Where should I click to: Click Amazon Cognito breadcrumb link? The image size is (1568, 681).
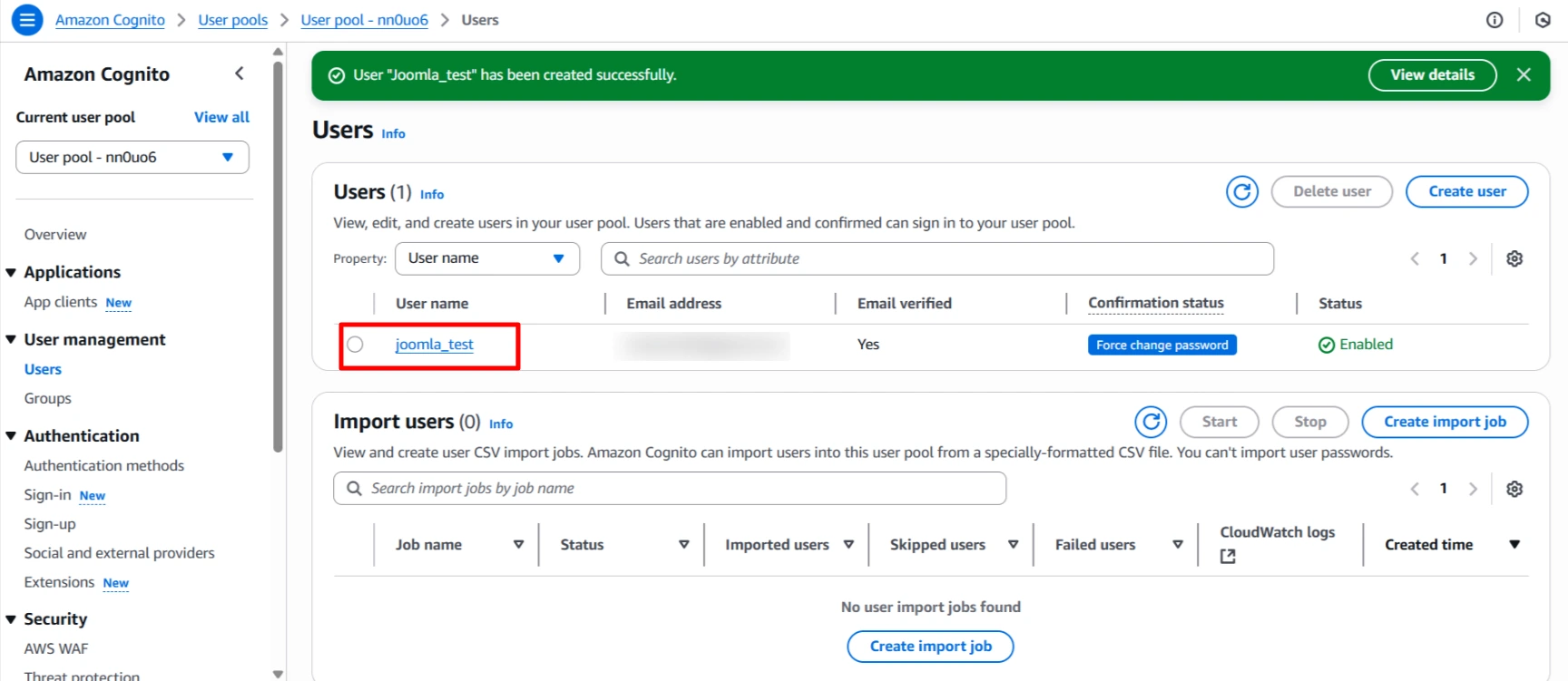coord(110,20)
